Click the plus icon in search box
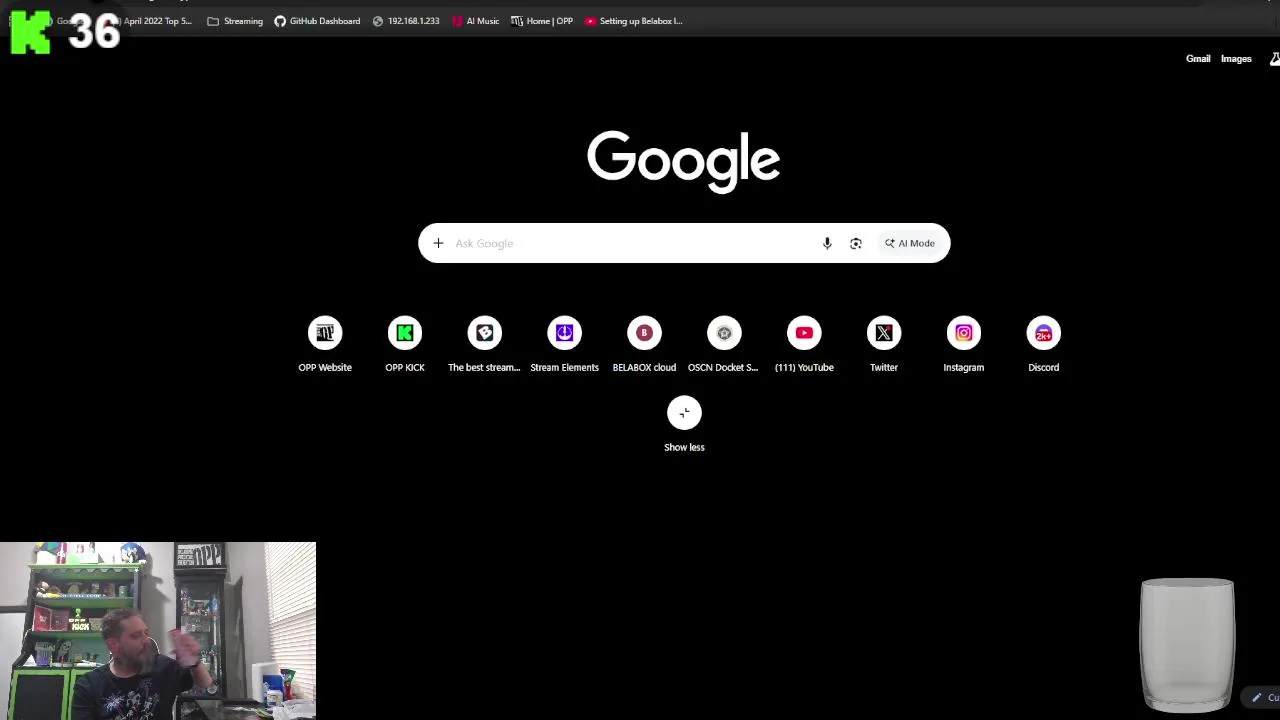The width and height of the screenshot is (1280, 720). (438, 243)
